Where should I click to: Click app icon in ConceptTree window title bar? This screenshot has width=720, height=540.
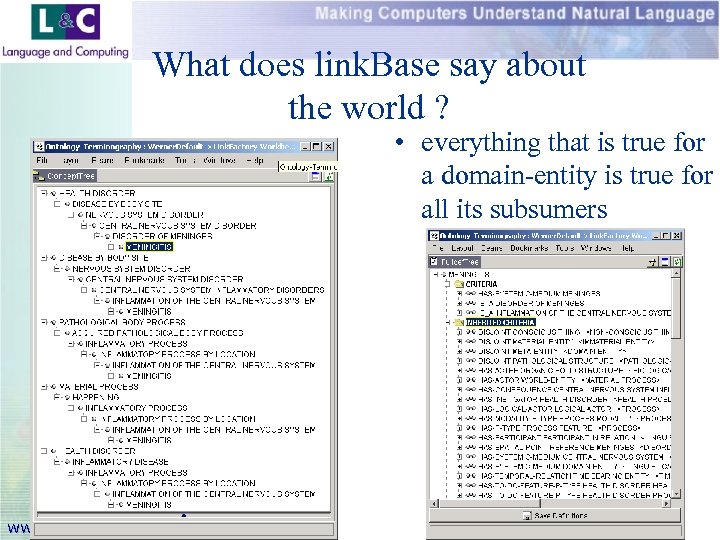point(39,147)
